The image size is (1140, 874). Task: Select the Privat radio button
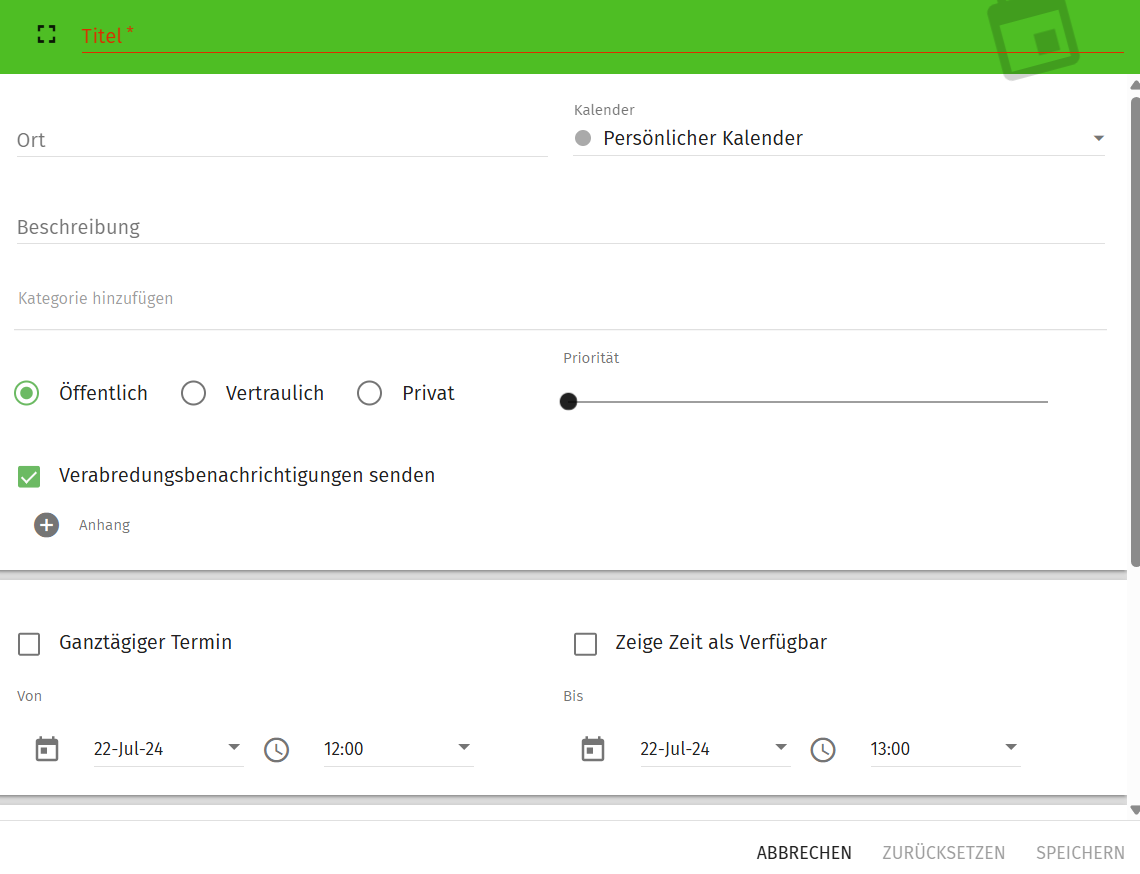(x=369, y=393)
